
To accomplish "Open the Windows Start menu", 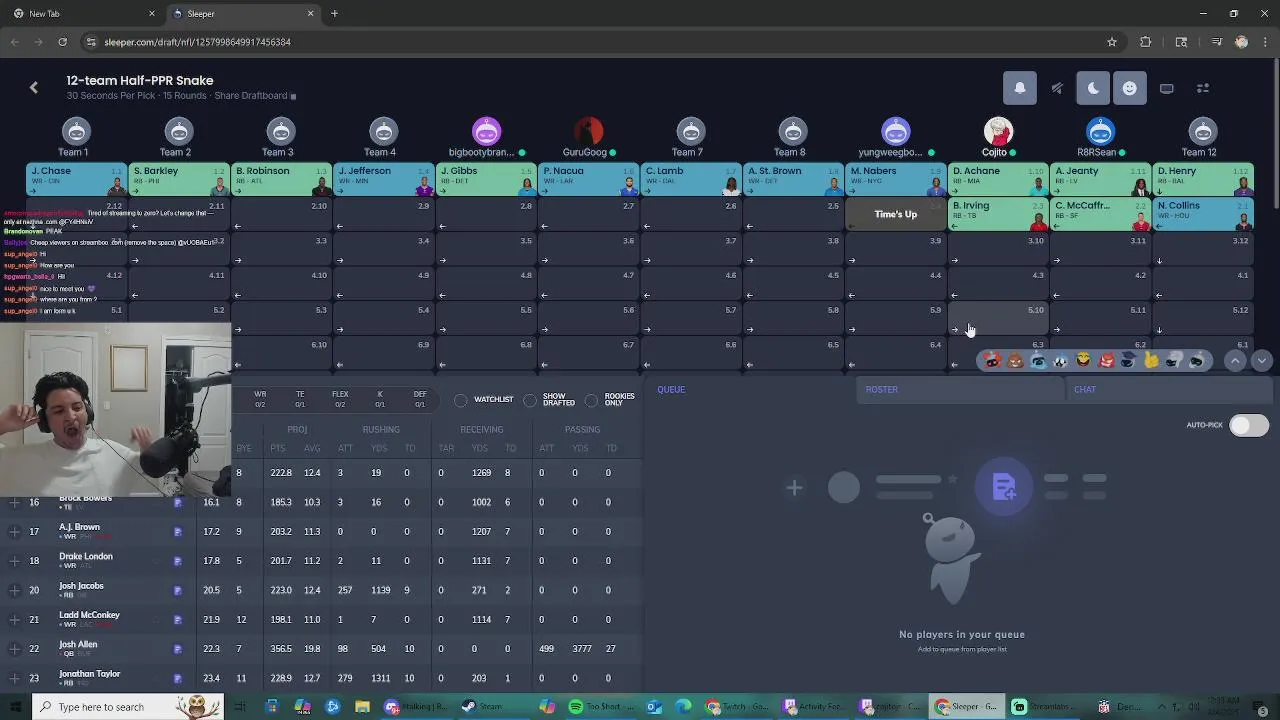I will [x=15, y=707].
